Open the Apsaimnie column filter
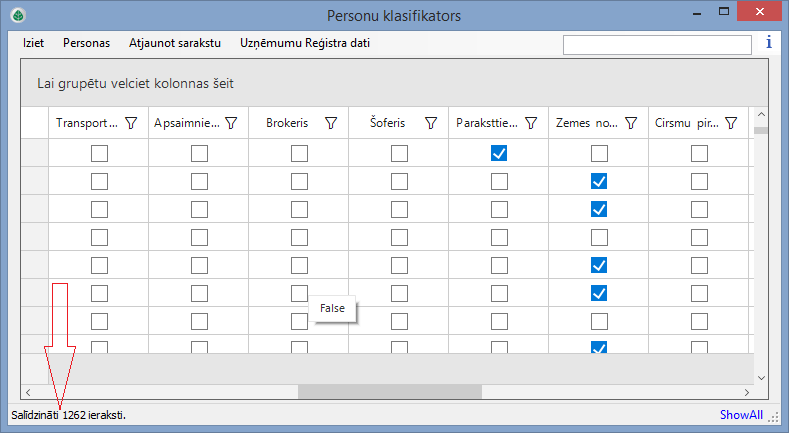The width and height of the screenshot is (789, 433). pyautogui.click(x=231, y=123)
